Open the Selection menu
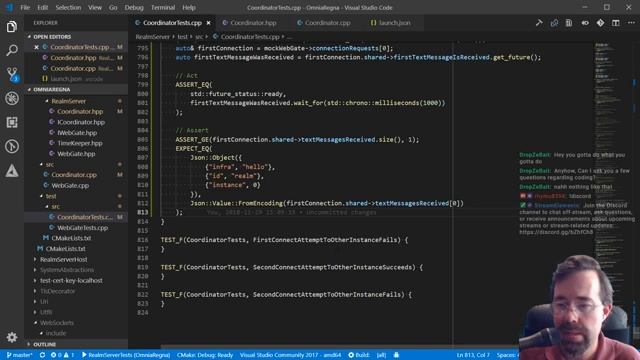This screenshot has width=640, height=360. pyautogui.click(x=68, y=7)
